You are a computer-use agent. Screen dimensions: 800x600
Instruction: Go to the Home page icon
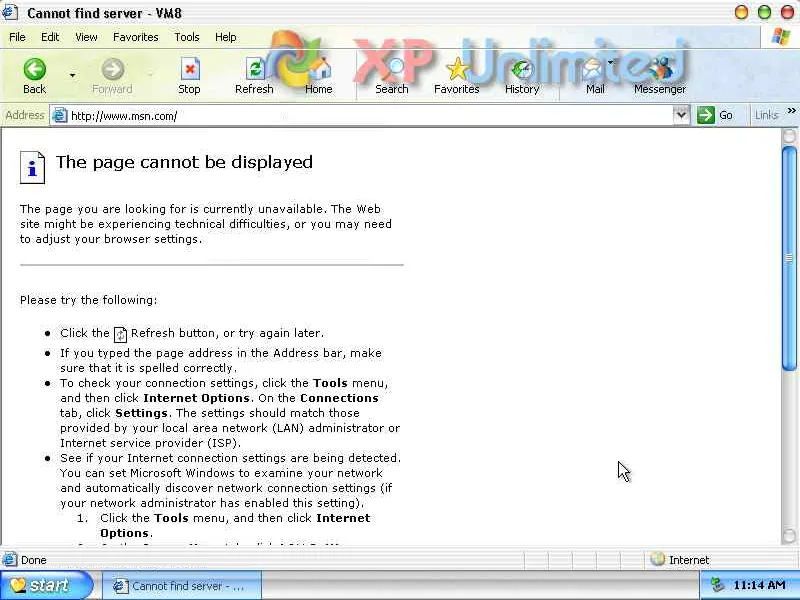point(319,76)
